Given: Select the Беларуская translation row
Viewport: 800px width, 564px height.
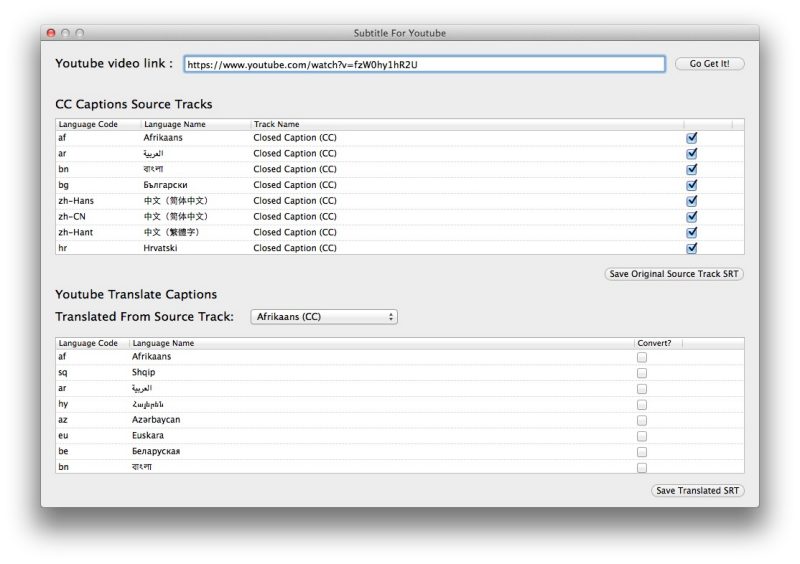Looking at the screenshot, I should (399, 452).
